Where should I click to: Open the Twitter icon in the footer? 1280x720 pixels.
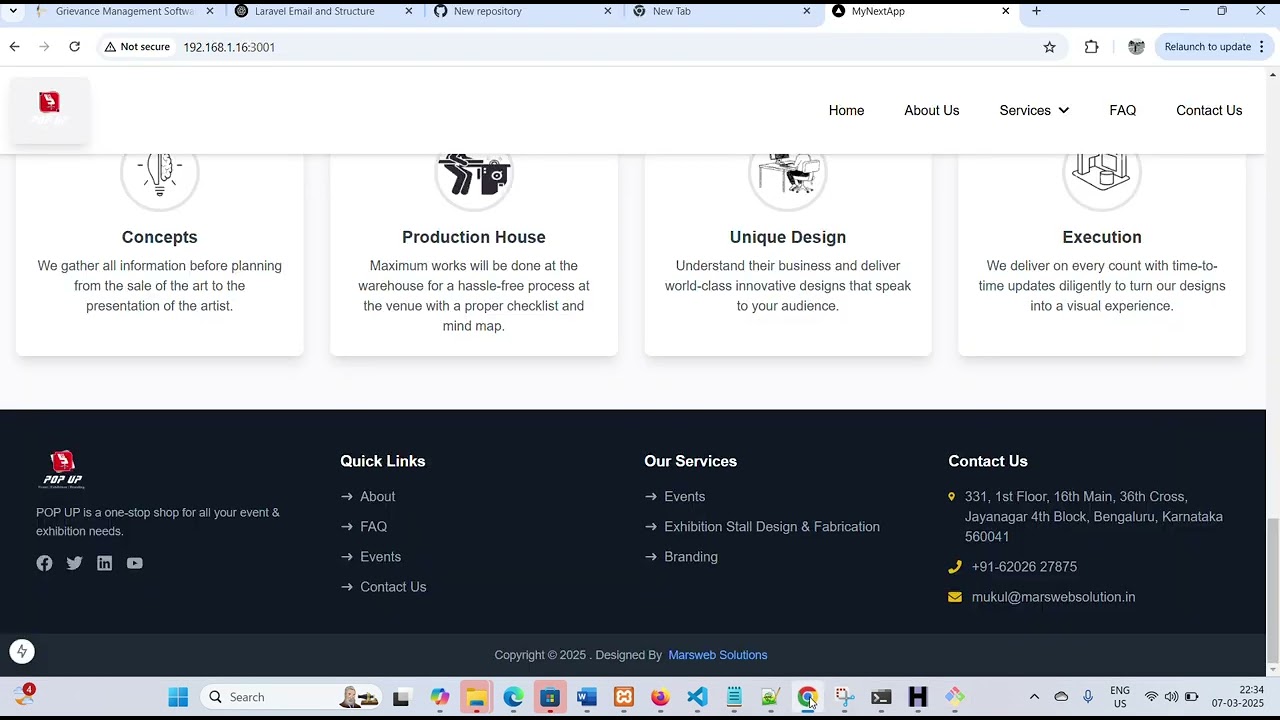point(74,563)
